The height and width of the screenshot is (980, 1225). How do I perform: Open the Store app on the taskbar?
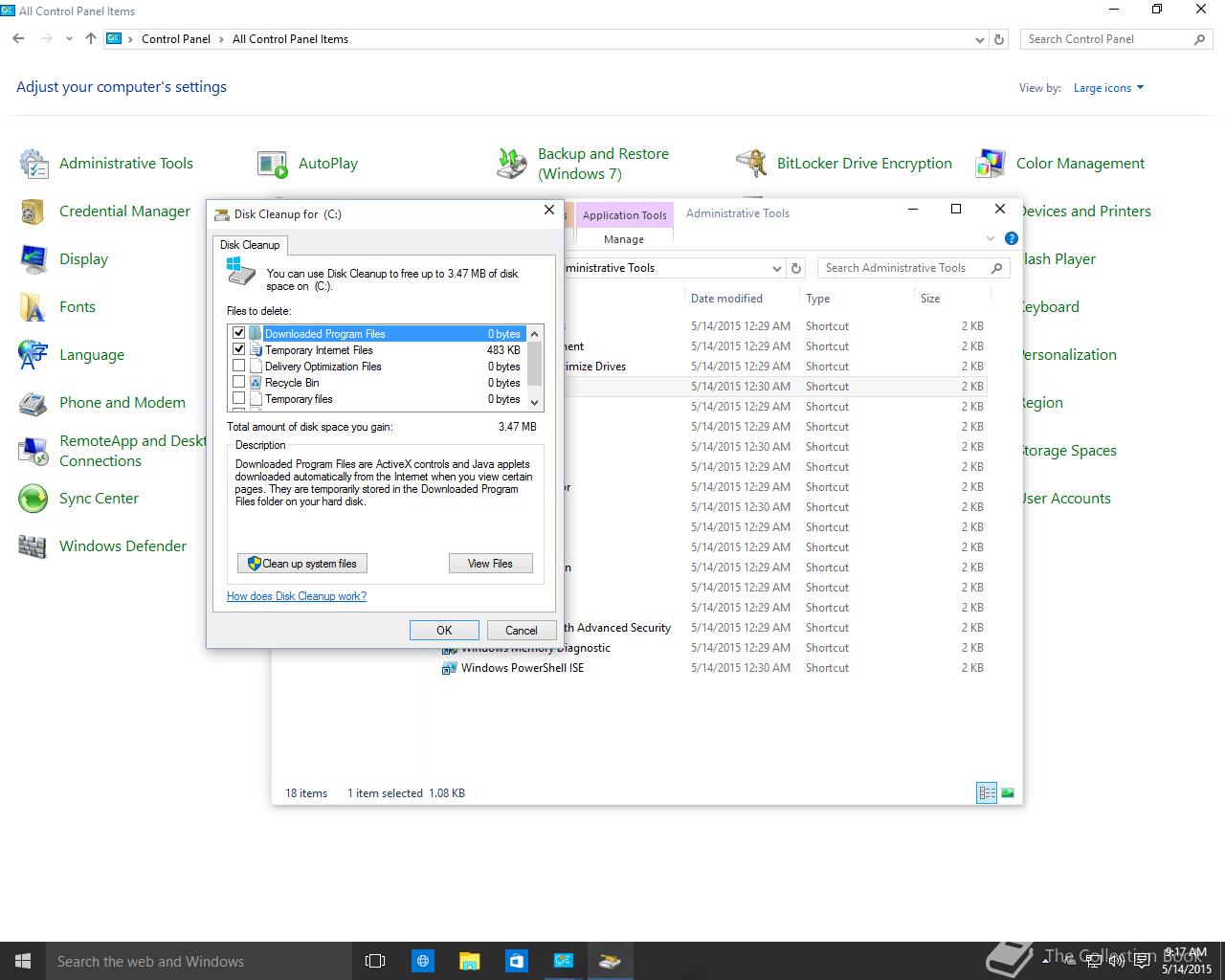[x=516, y=961]
